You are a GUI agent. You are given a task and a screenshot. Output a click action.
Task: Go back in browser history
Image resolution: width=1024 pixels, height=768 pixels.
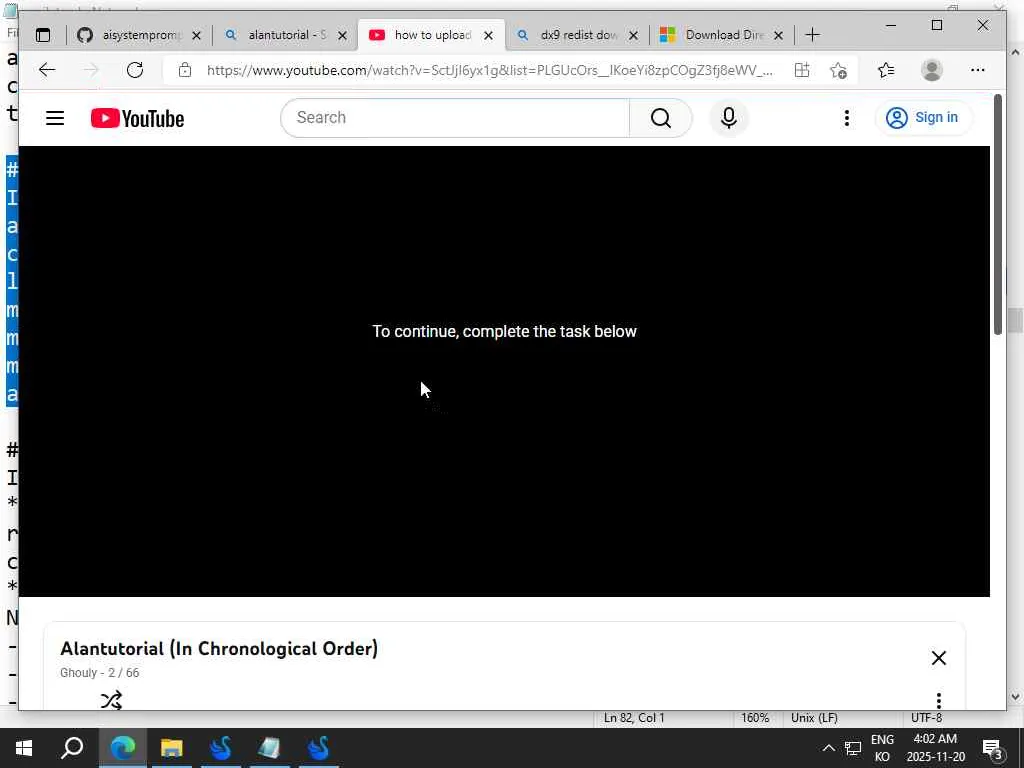47,70
